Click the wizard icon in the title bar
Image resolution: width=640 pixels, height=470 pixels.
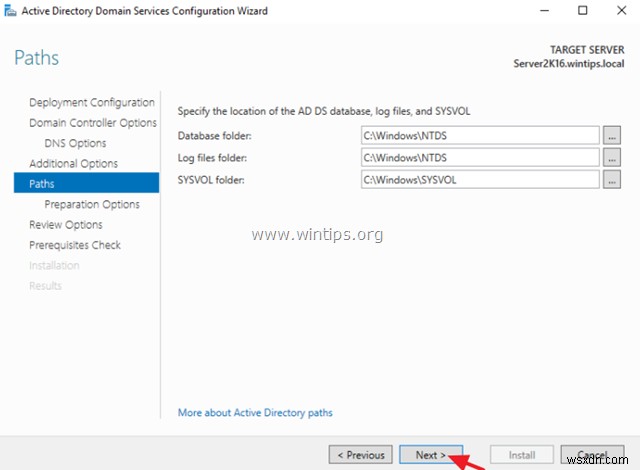[10, 11]
